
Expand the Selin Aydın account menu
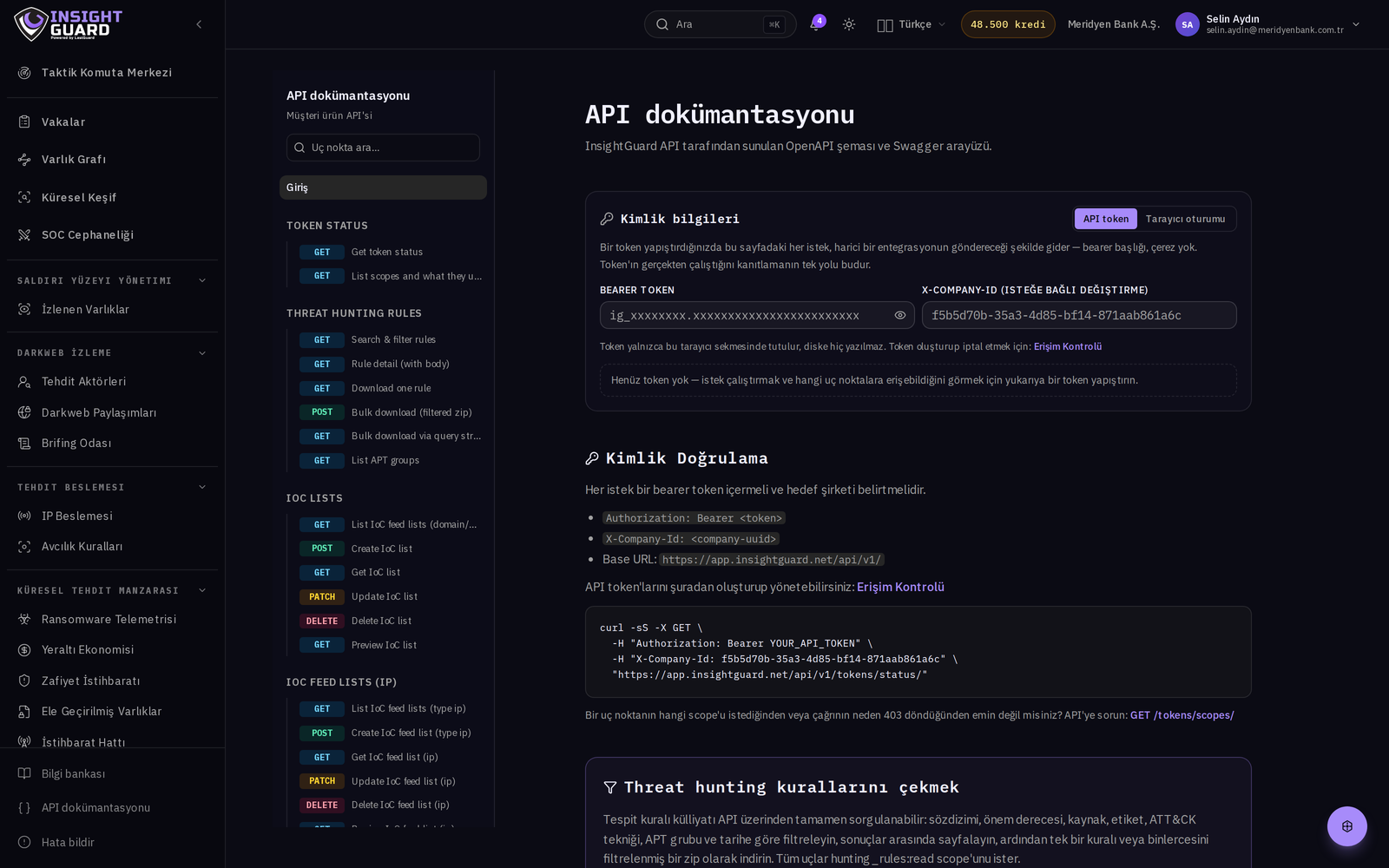pyautogui.click(x=1268, y=24)
